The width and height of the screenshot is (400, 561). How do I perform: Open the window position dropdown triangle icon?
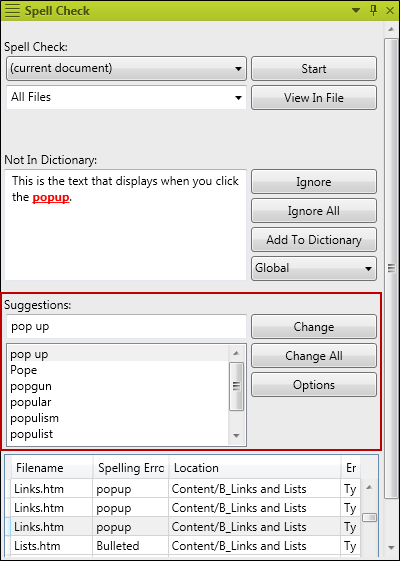coord(356,11)
